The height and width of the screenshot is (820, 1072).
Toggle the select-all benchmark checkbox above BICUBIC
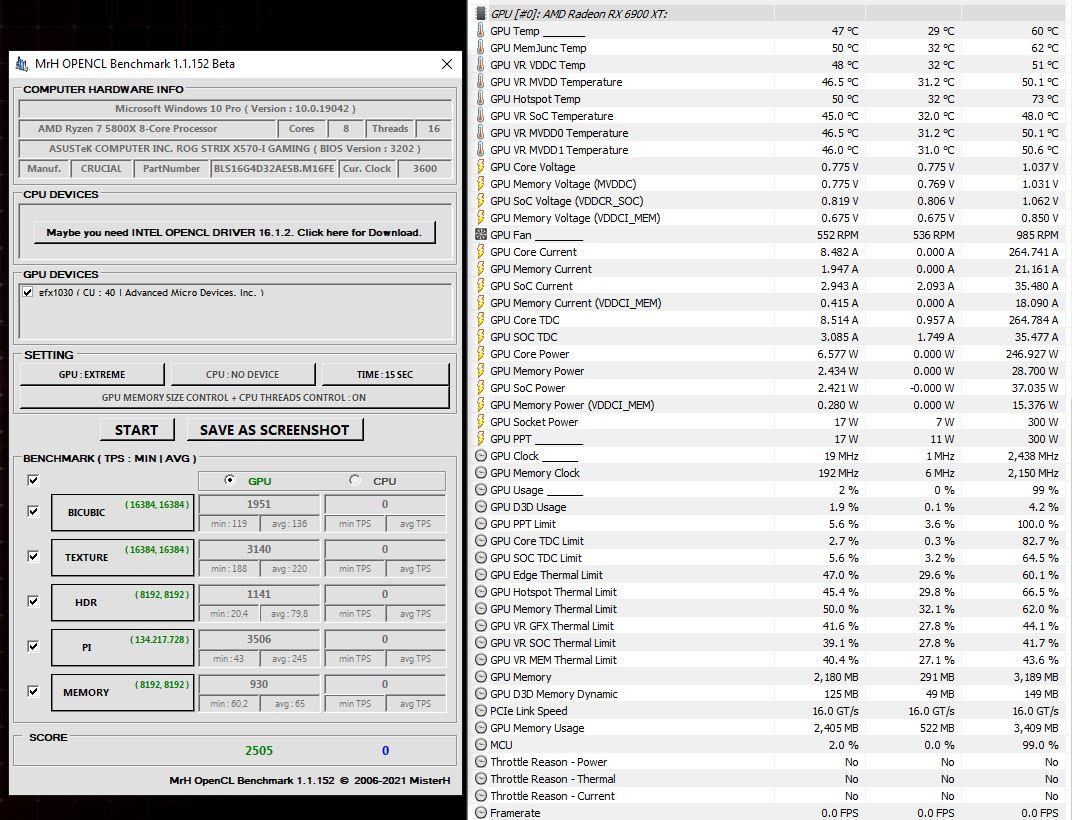33,480
